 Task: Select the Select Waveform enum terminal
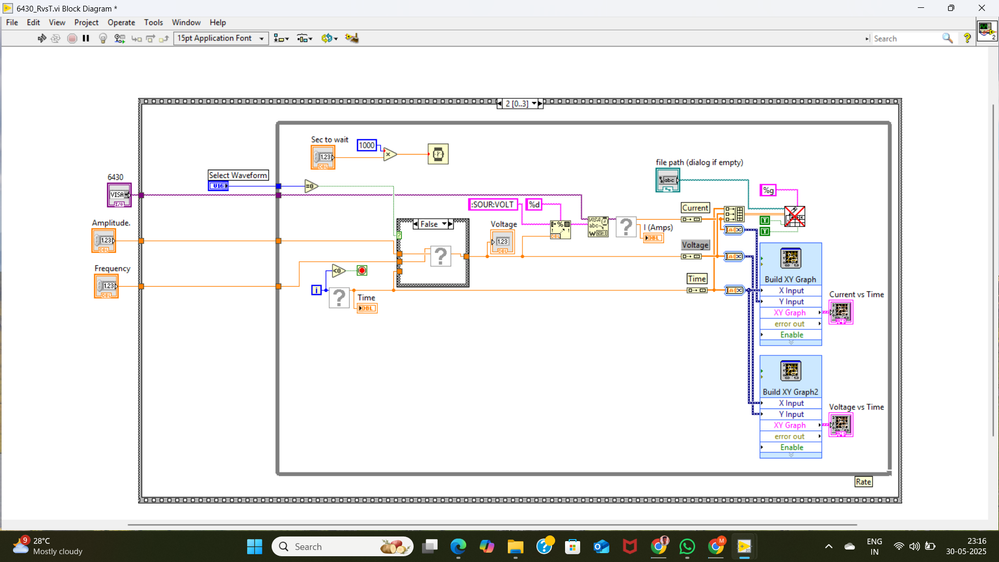click(219, 186)
